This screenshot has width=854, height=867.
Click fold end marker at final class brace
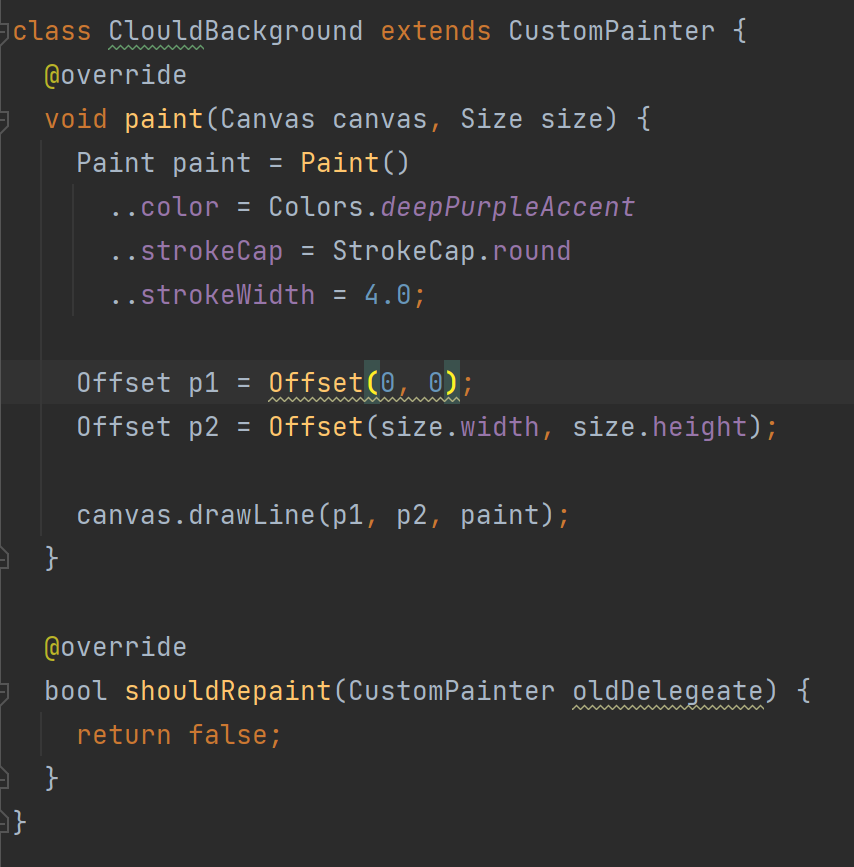tap(3, 823)
